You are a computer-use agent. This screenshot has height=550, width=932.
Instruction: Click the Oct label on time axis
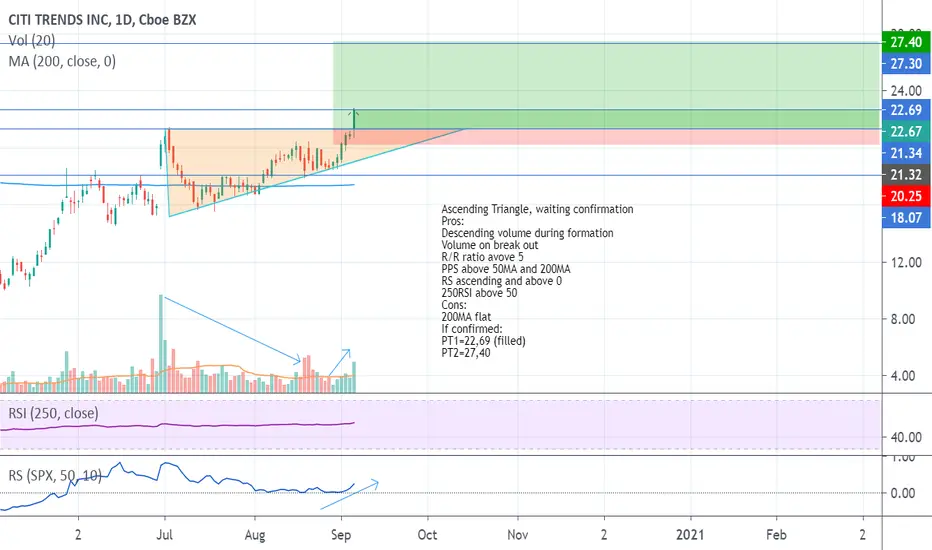pos(427,535)
